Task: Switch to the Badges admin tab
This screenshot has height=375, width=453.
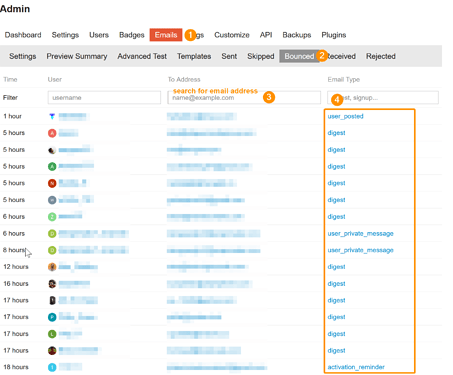Action: coord(132,35)
